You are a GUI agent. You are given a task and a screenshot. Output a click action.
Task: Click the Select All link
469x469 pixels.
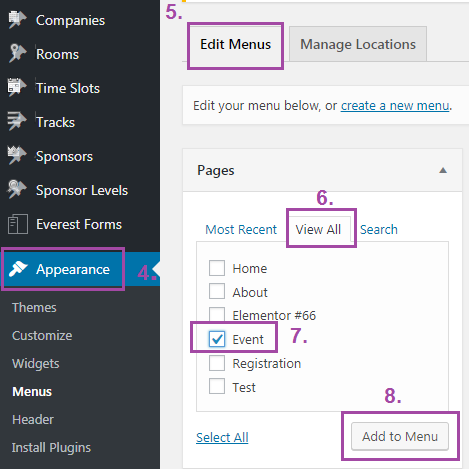coord(222,437)
